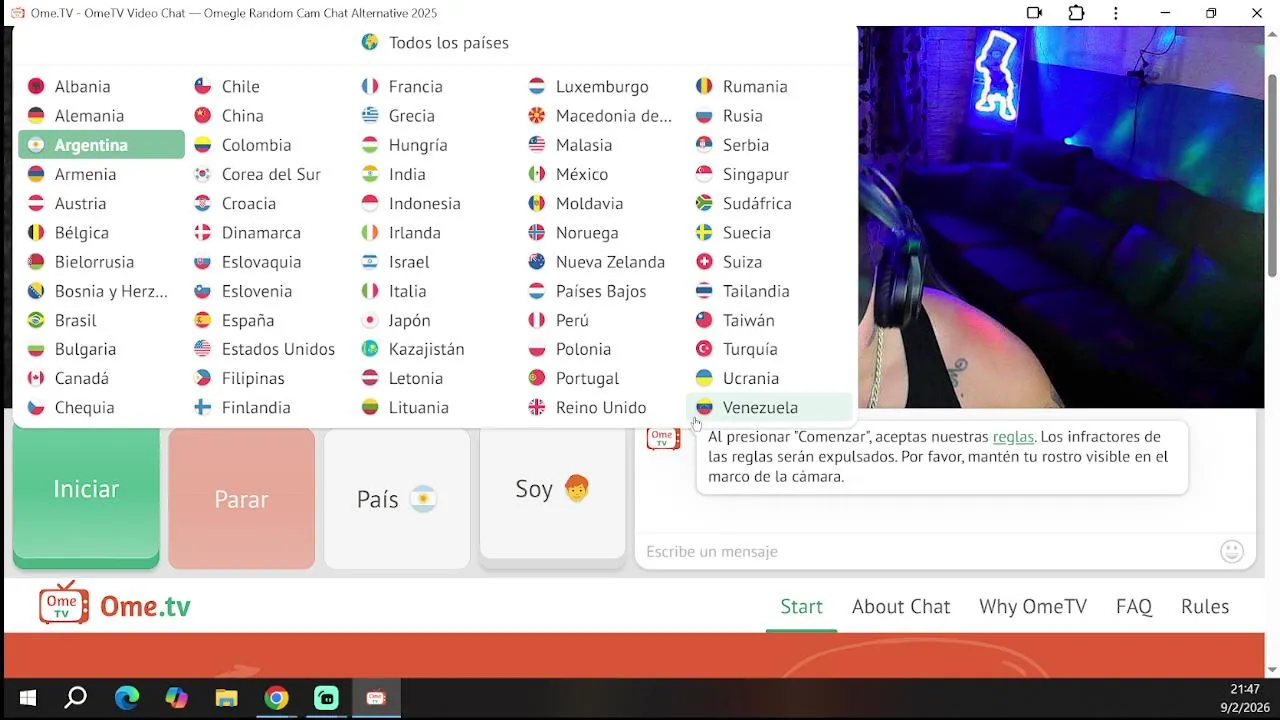Open File Explorer from taskbar

[227, 698]
